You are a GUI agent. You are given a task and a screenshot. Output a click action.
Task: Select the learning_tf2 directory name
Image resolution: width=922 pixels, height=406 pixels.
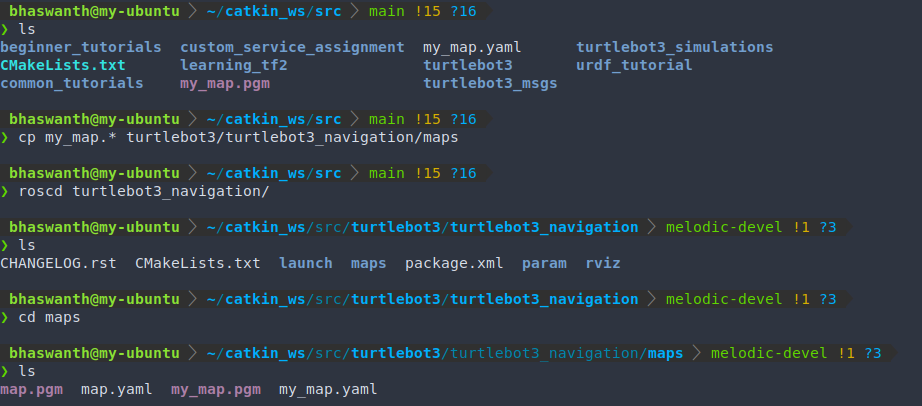[234, 65]
